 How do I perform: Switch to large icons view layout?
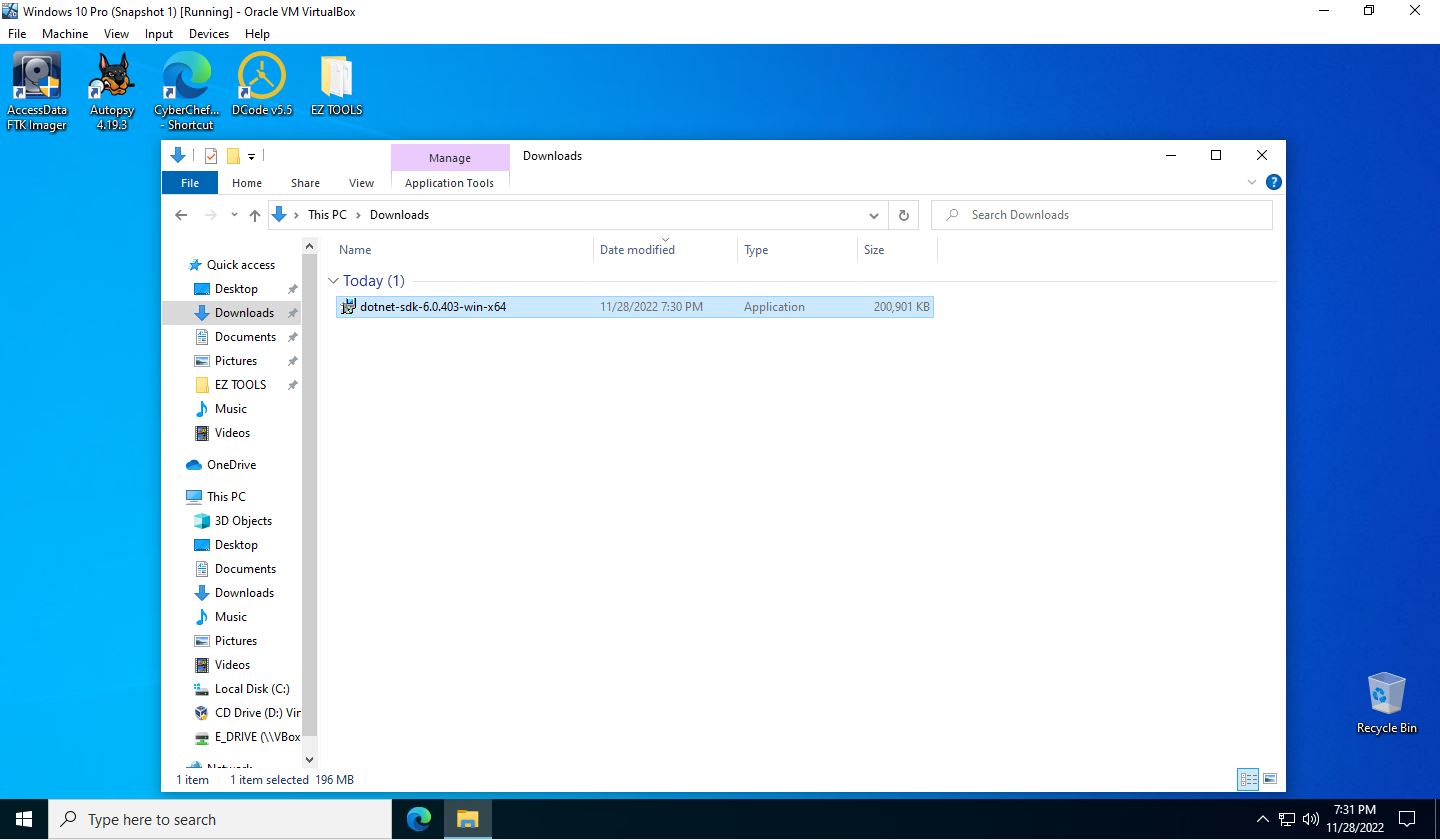coord(1270,779)
